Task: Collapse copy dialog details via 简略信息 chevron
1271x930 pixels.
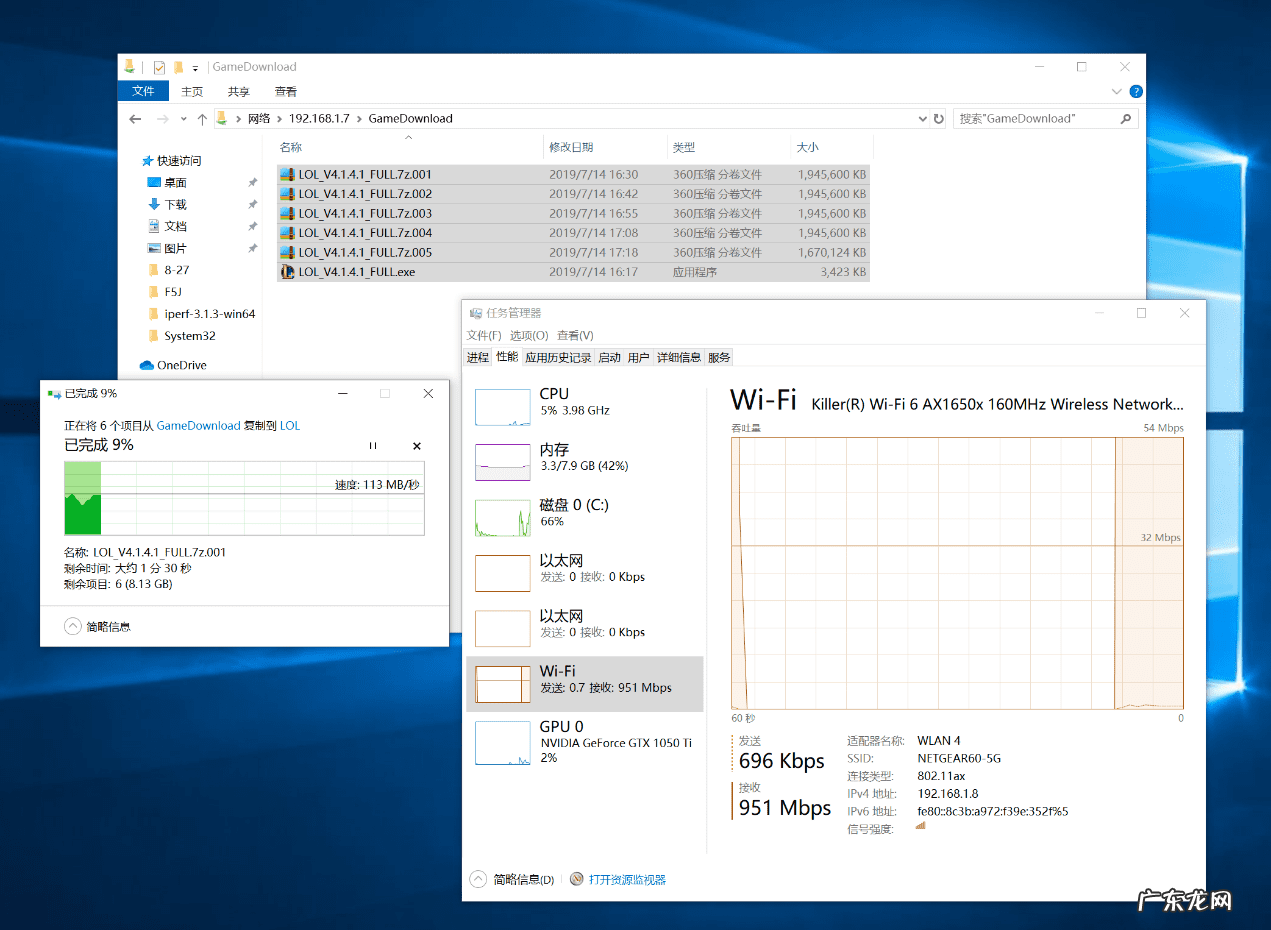Action: pyautogui.click(x=72, y=626)
